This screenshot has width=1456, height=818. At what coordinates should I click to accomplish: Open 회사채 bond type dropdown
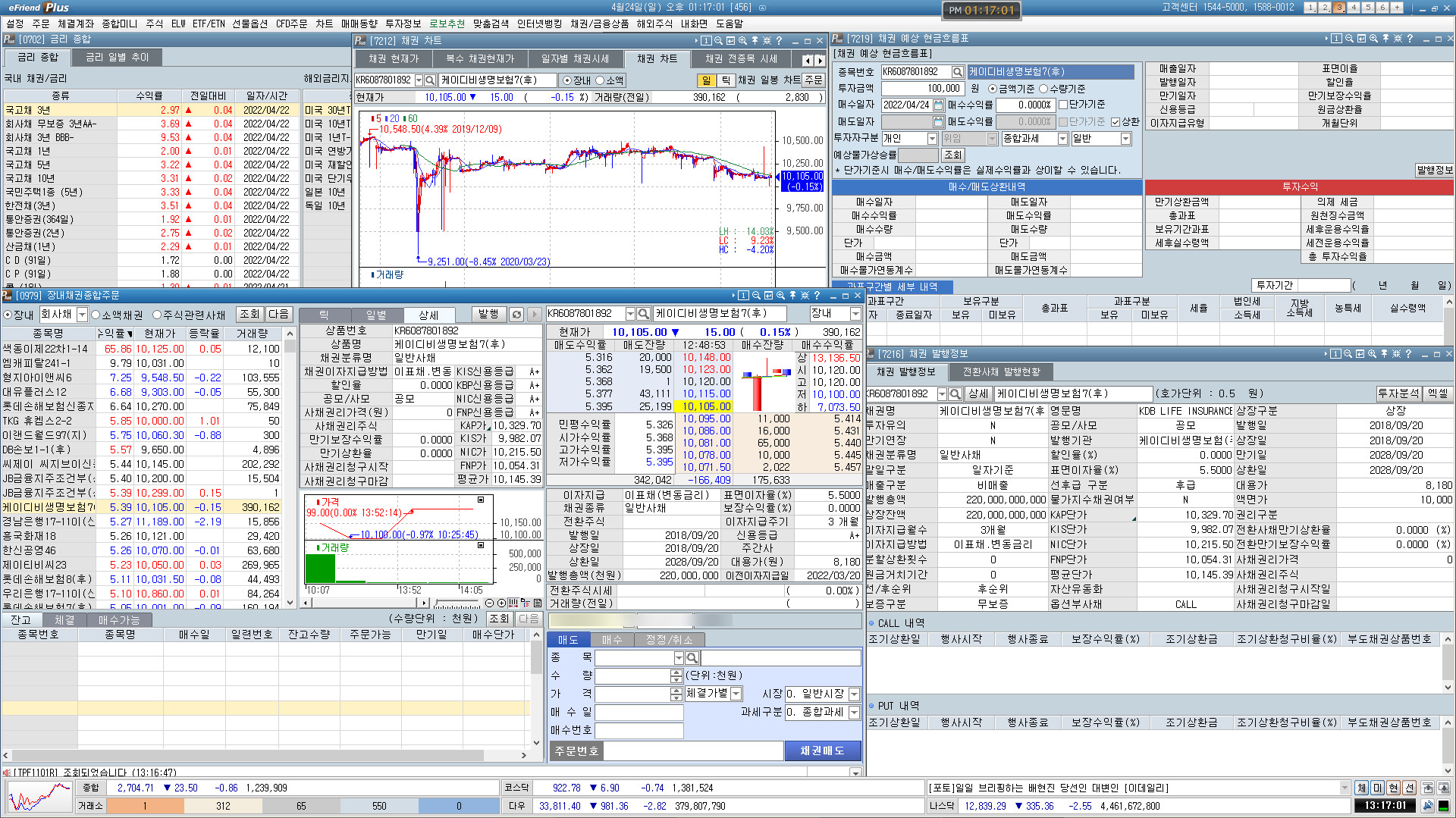pos(82,315)
